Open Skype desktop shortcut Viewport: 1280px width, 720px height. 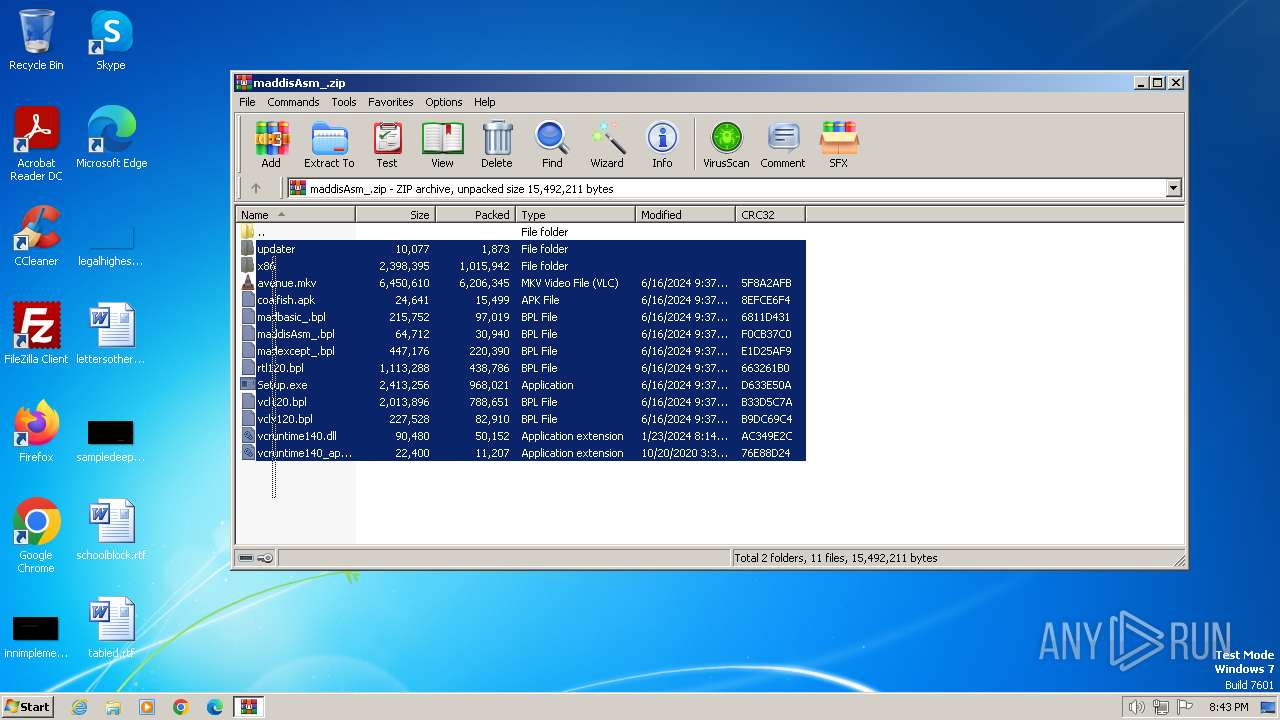click(x=110, y=40)
